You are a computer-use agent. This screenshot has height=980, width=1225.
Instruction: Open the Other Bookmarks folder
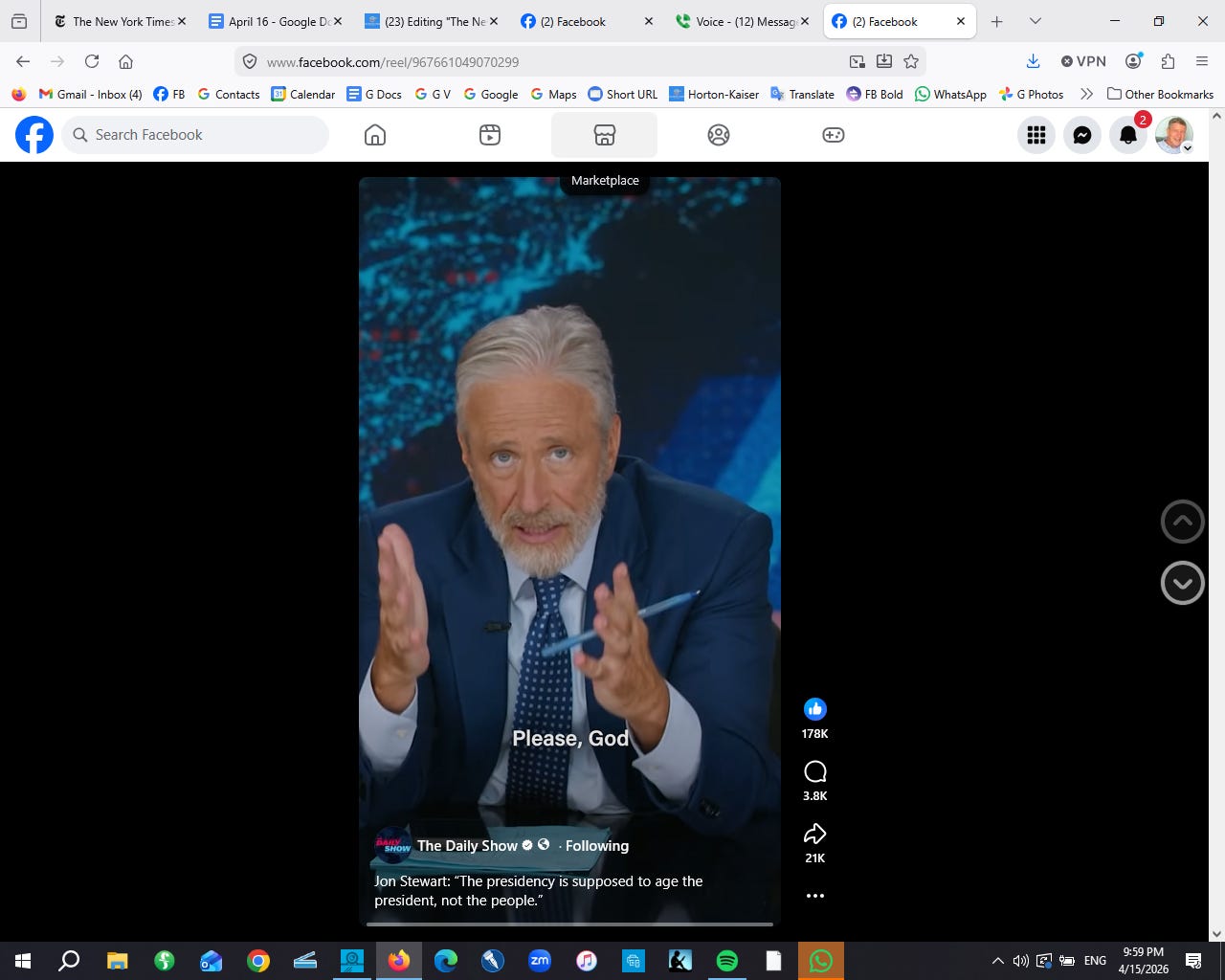1160,94
